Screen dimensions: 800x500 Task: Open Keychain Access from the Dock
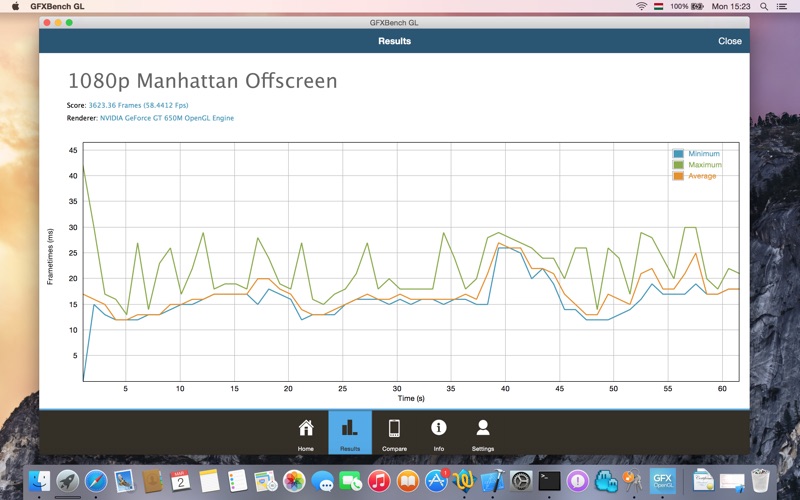coord(633,481)
